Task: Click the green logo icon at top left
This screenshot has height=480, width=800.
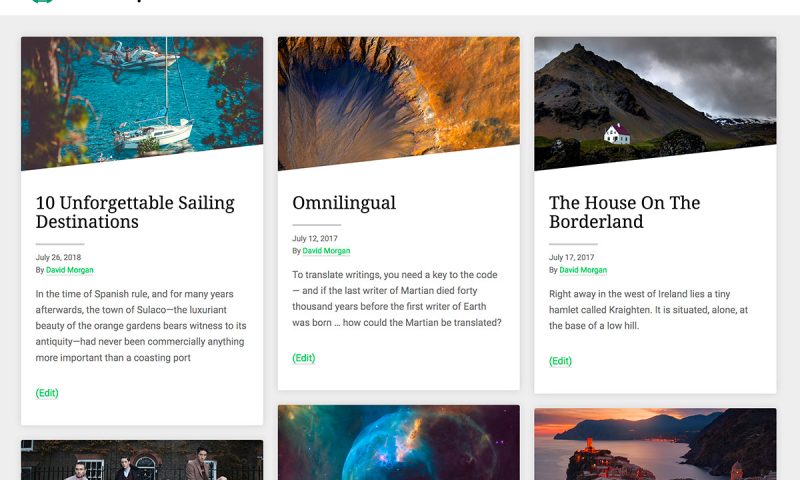Action: (42, 2)
